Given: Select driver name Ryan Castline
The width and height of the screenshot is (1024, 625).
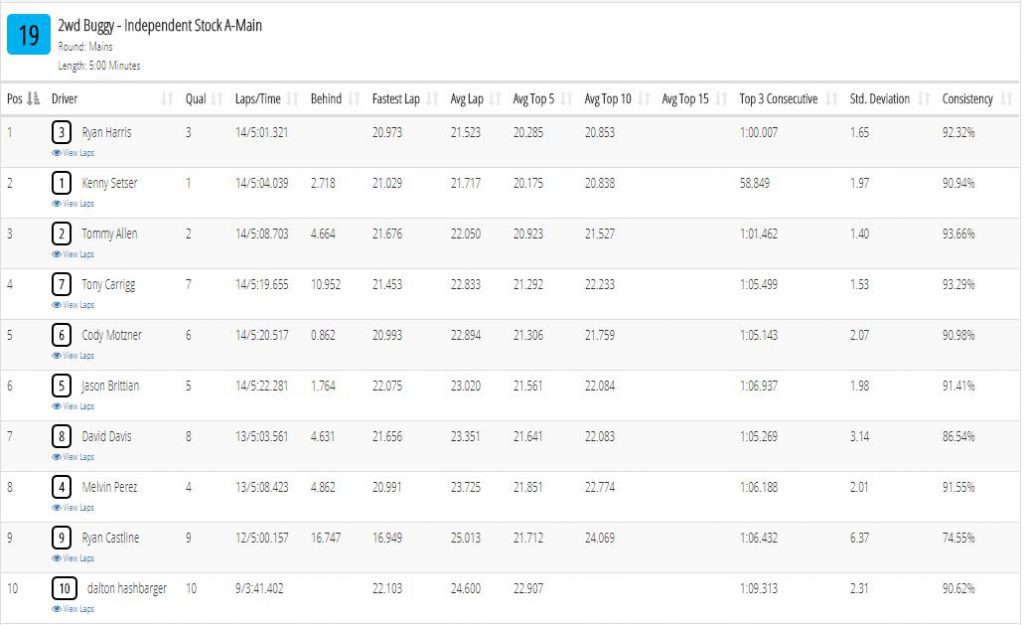Looking at the screenshot, I should 110,538.
